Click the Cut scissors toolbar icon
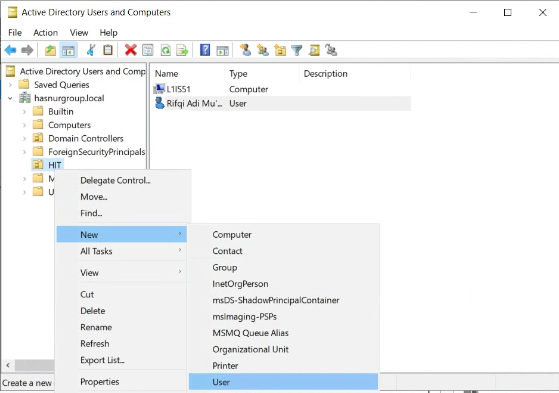Screen dimensions: 559x393 click(x=91, y=50)
